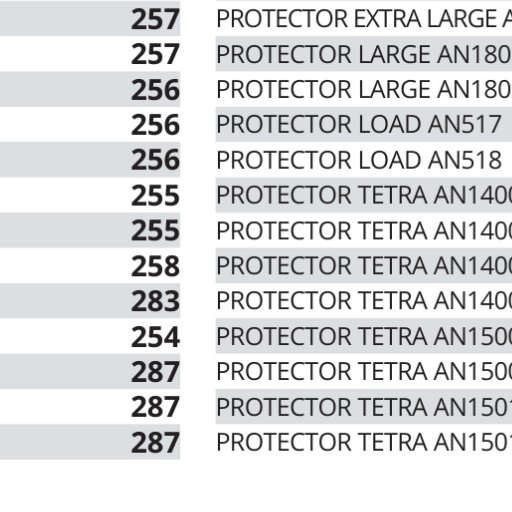Open PROTECTOR LARGE AN180 entry listed for page 256
This screenshot has width=512, height=512.
(x=364, y=89)
